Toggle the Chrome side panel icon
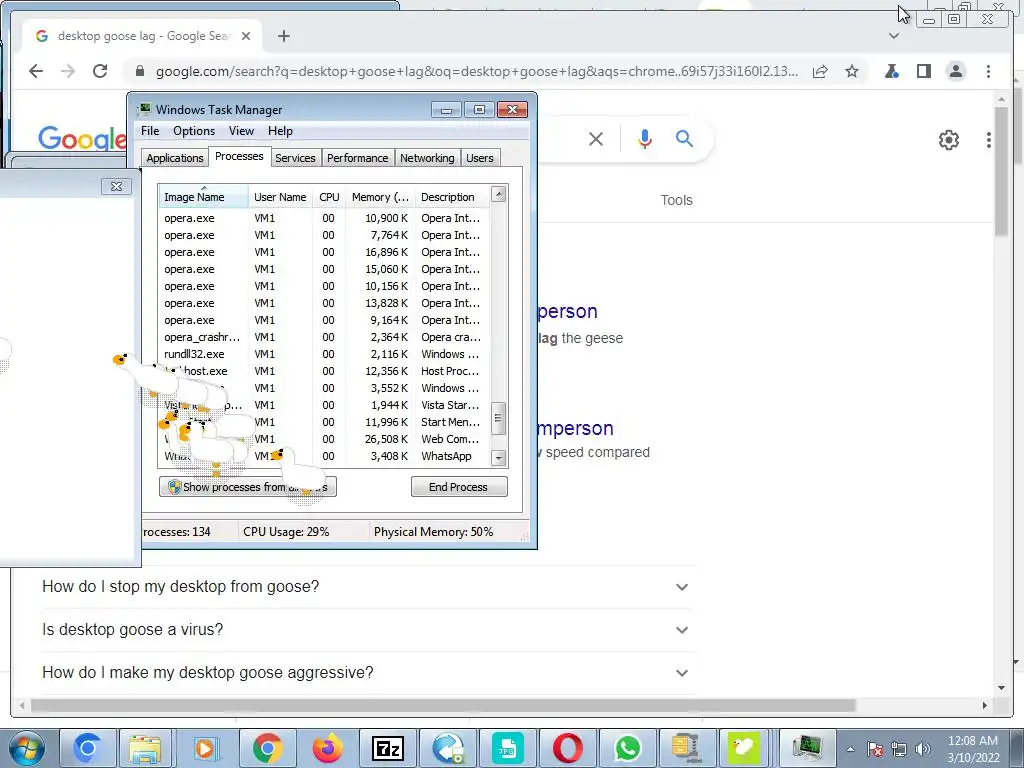This screenshot has height=768, width=1024. 923,71
